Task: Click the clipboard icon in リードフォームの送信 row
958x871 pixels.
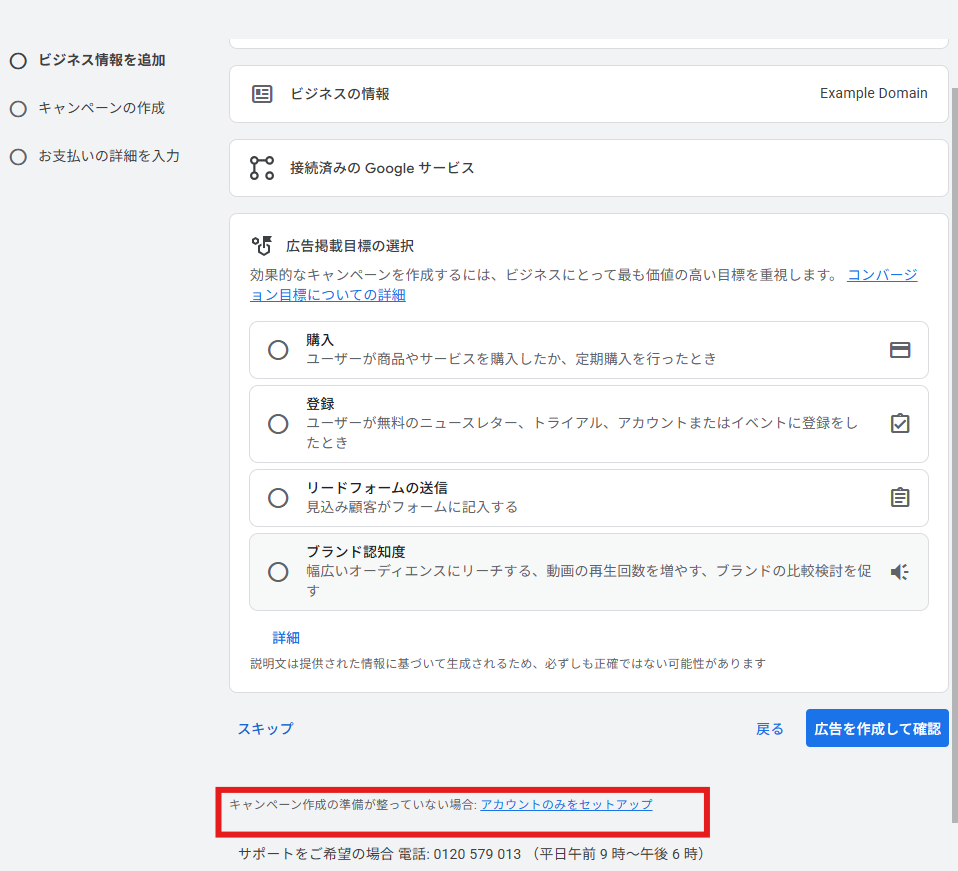Action: click(x=899, y=497)
